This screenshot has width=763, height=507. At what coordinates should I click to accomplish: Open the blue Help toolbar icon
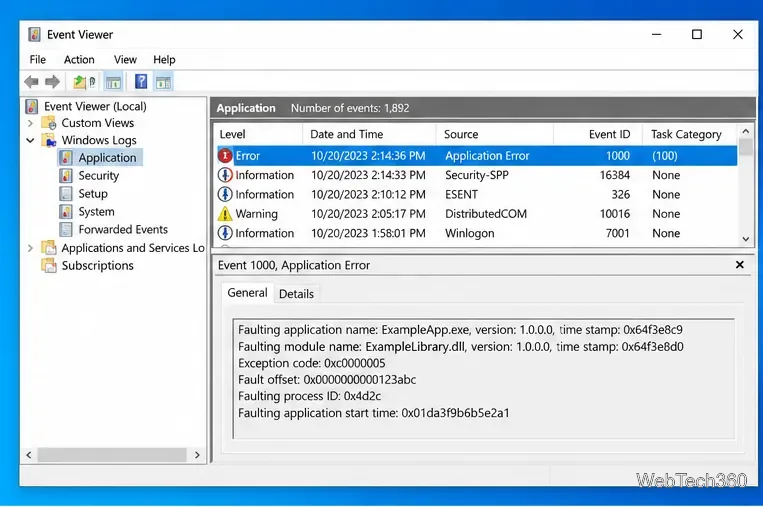[141, 81]
